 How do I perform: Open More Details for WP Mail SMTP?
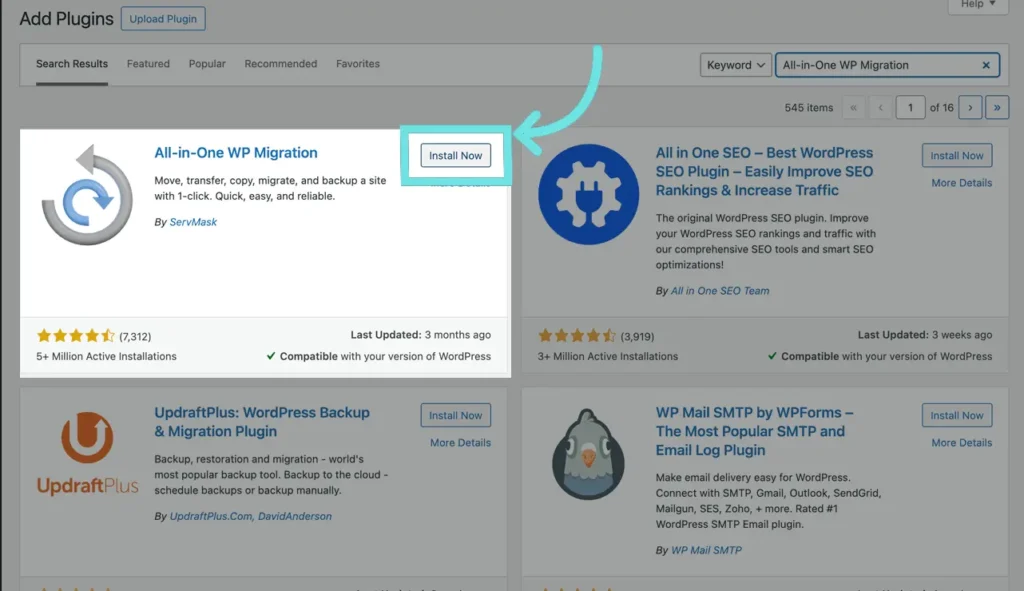pyautogui.click(x=961, y=443)
